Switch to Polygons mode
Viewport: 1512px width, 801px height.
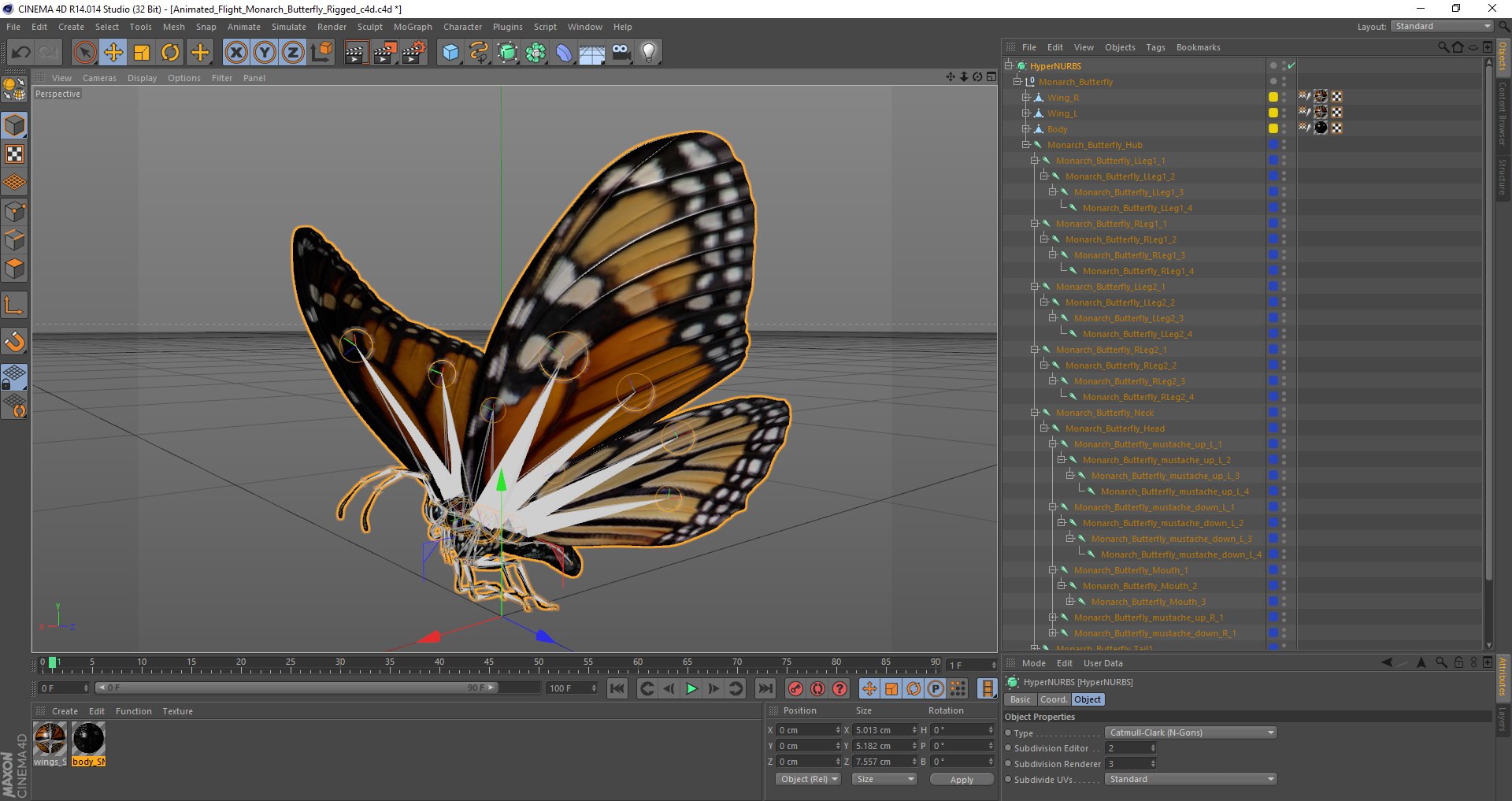point(14,269)
